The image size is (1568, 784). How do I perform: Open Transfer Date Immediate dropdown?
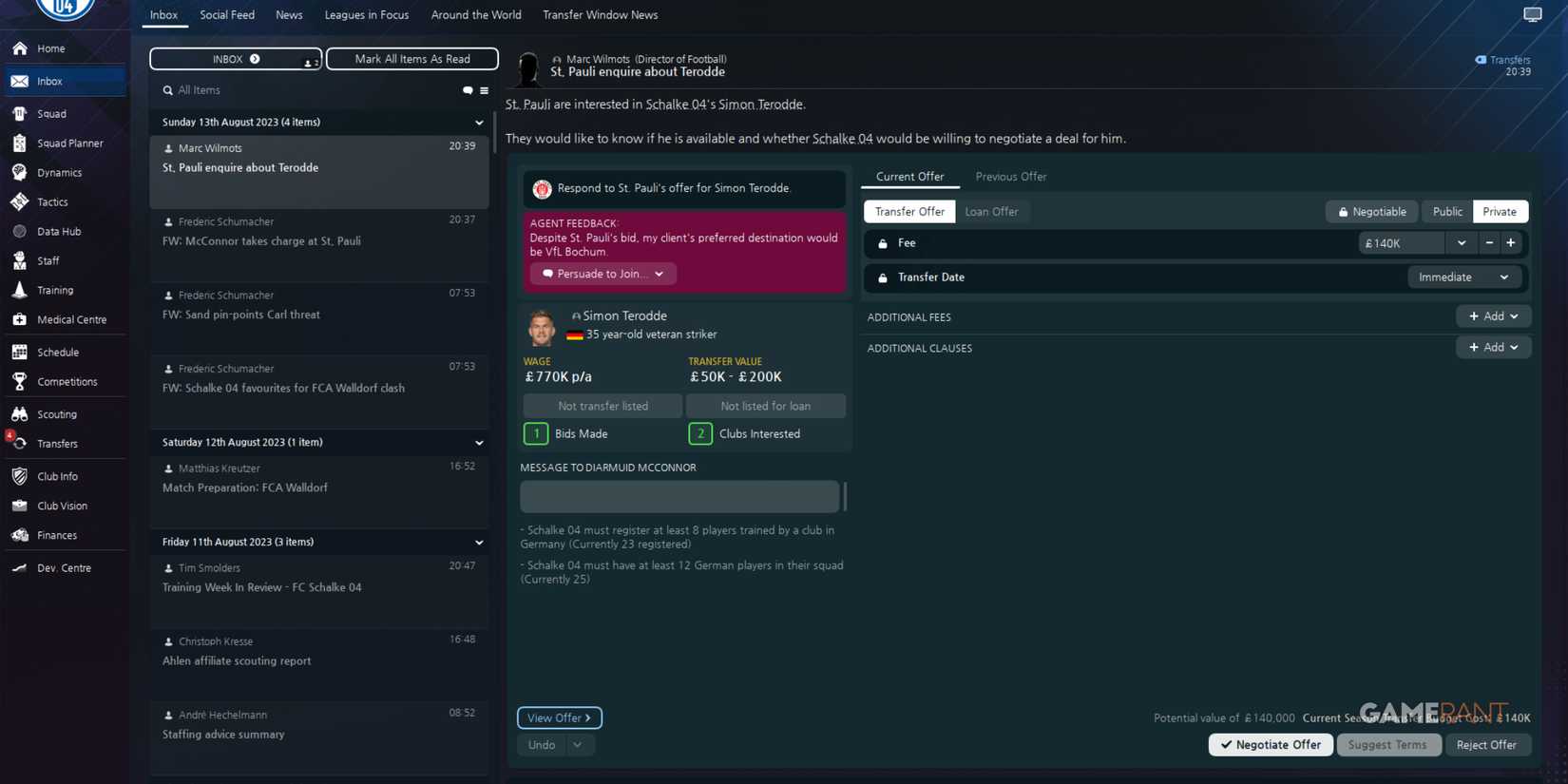1463,277
